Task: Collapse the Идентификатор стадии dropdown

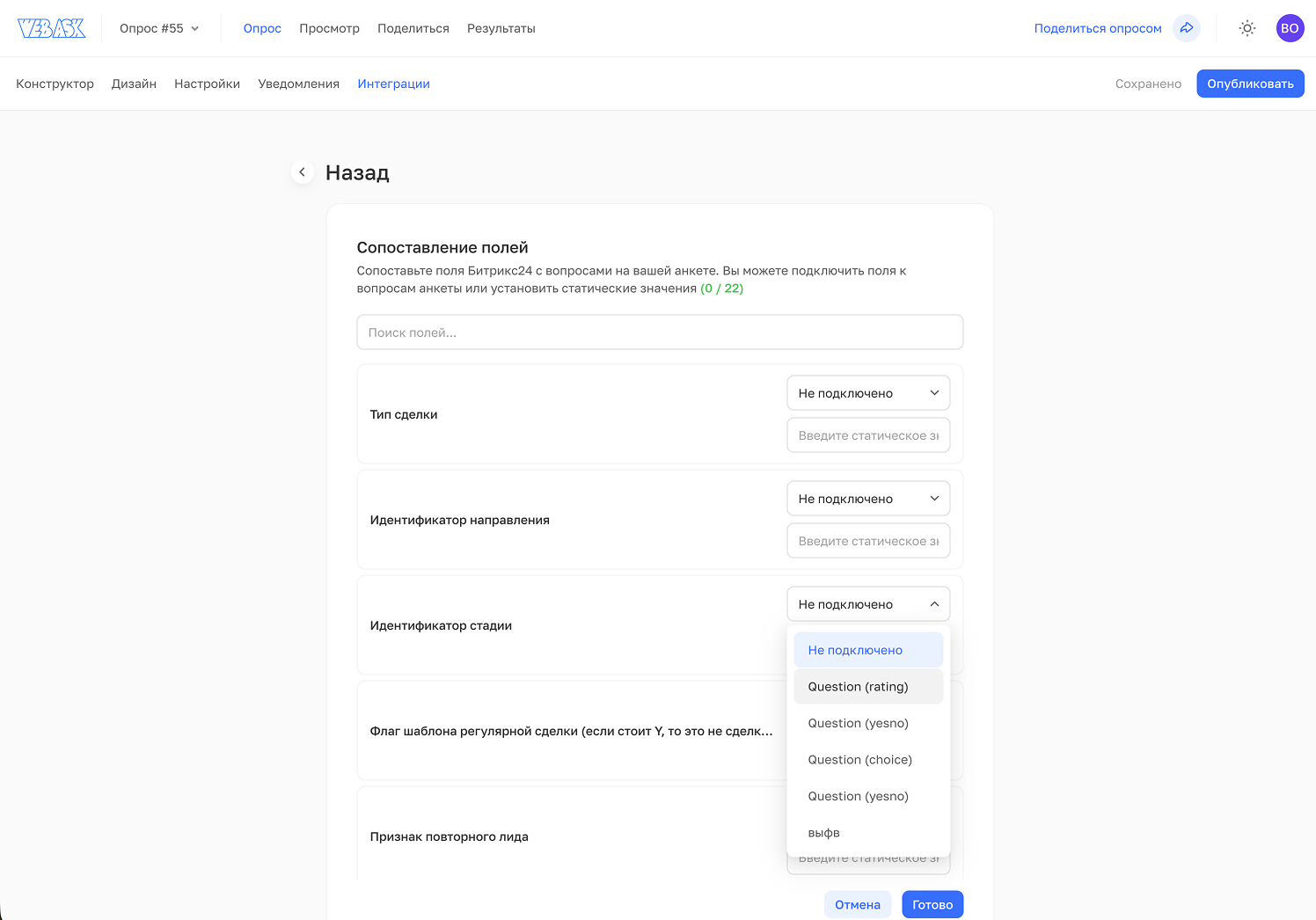Action: (x=868, y=604)
